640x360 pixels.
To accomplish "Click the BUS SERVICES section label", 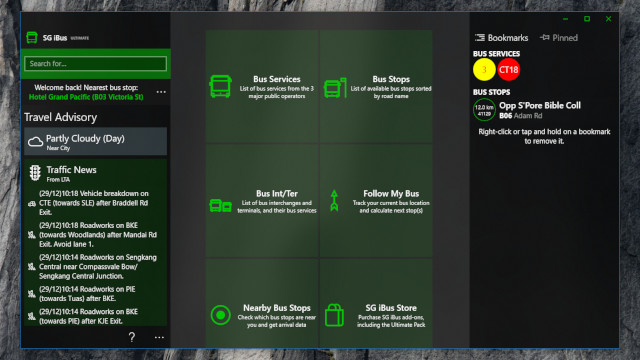I will [496, 54].
